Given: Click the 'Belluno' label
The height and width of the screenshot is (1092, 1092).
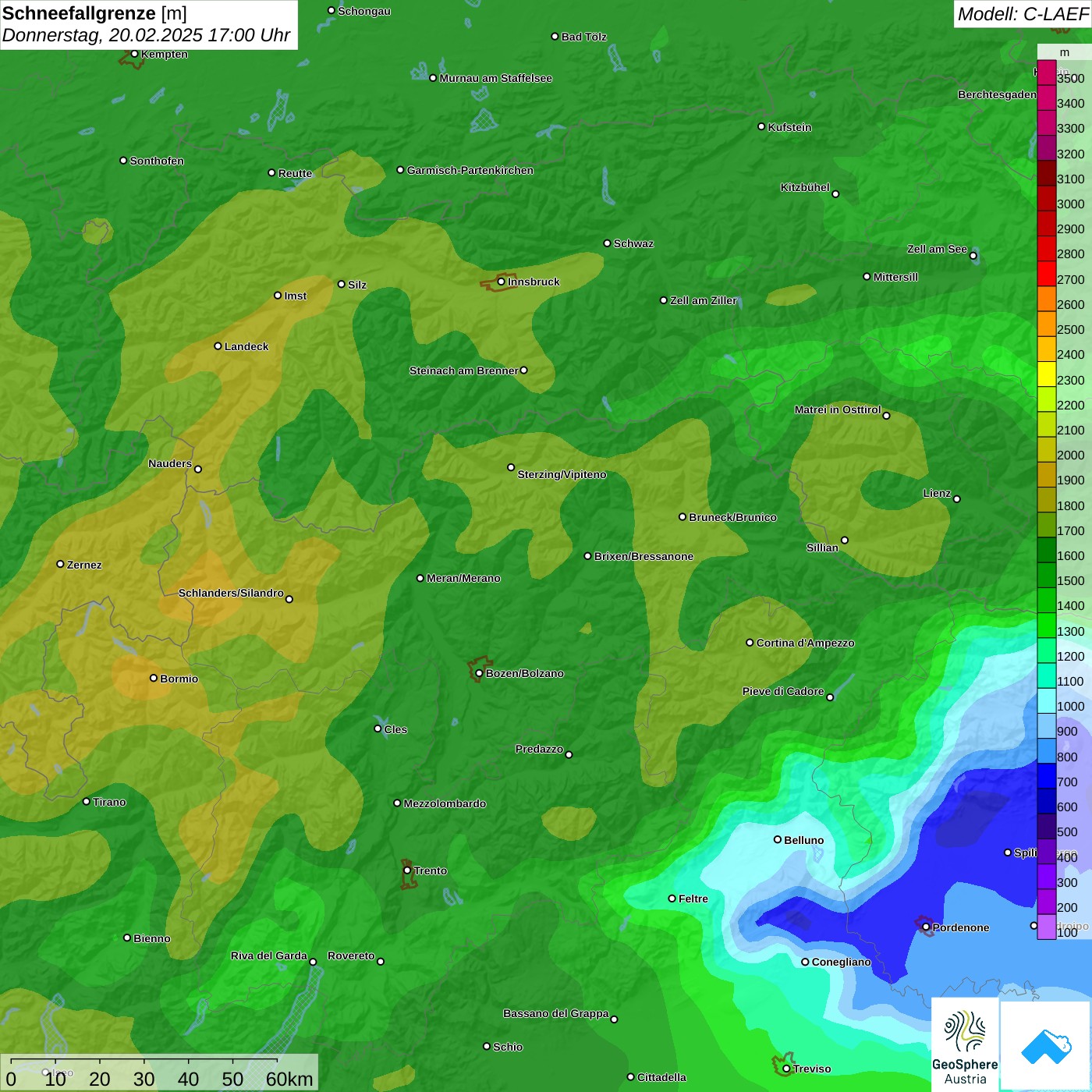Looking at the screenshot, I should coord(804,840).
